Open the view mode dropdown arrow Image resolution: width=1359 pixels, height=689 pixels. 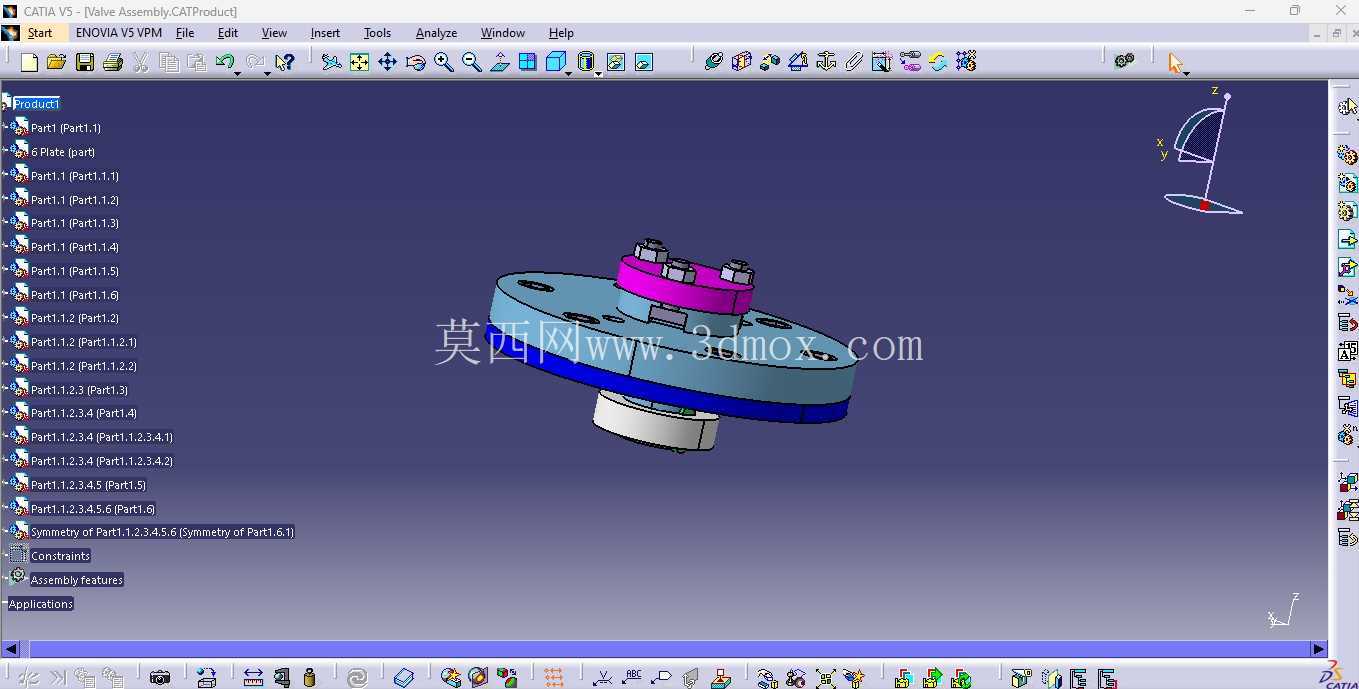tap(598, 73)
